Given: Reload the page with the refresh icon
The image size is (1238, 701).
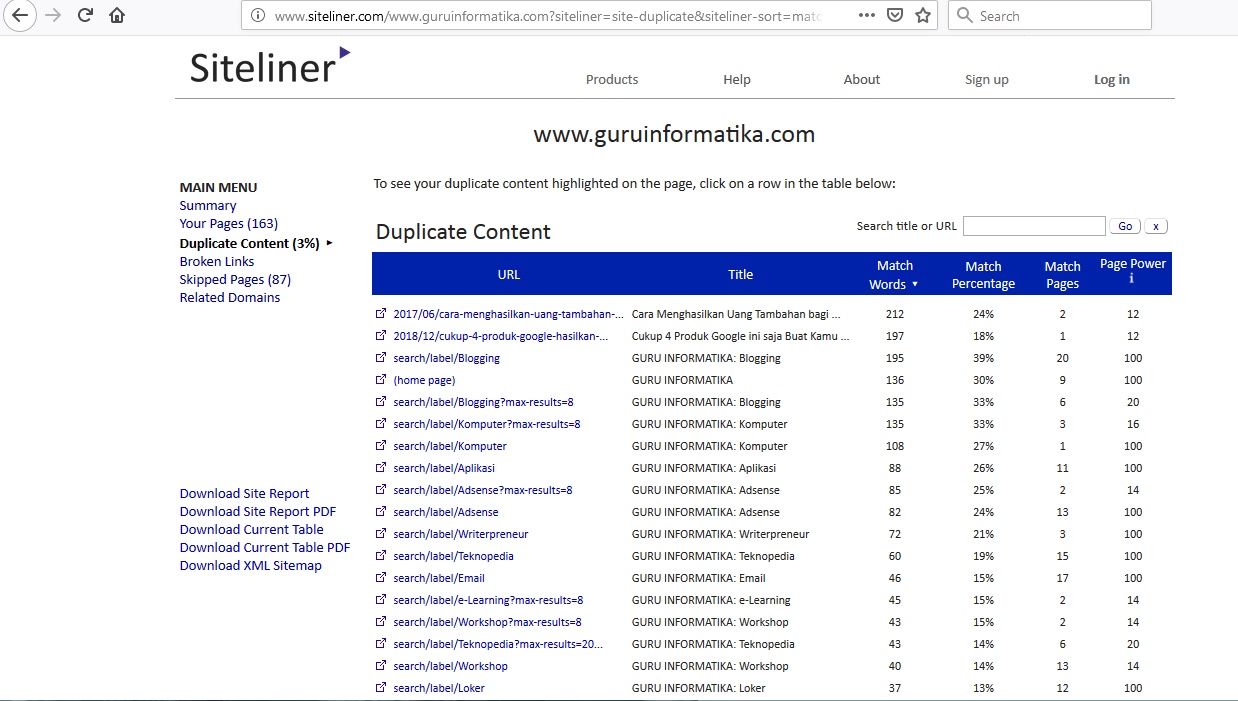Looking at the screenshot, I should point(86,15).
